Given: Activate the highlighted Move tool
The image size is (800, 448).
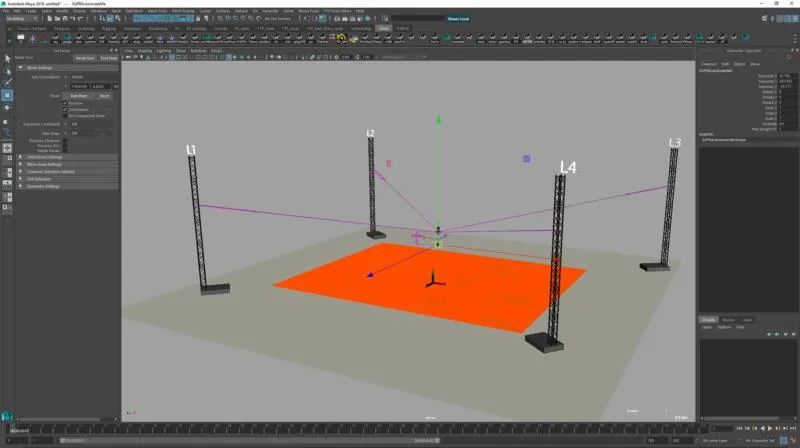Looking at the screenshot, I should coord(7,96).
